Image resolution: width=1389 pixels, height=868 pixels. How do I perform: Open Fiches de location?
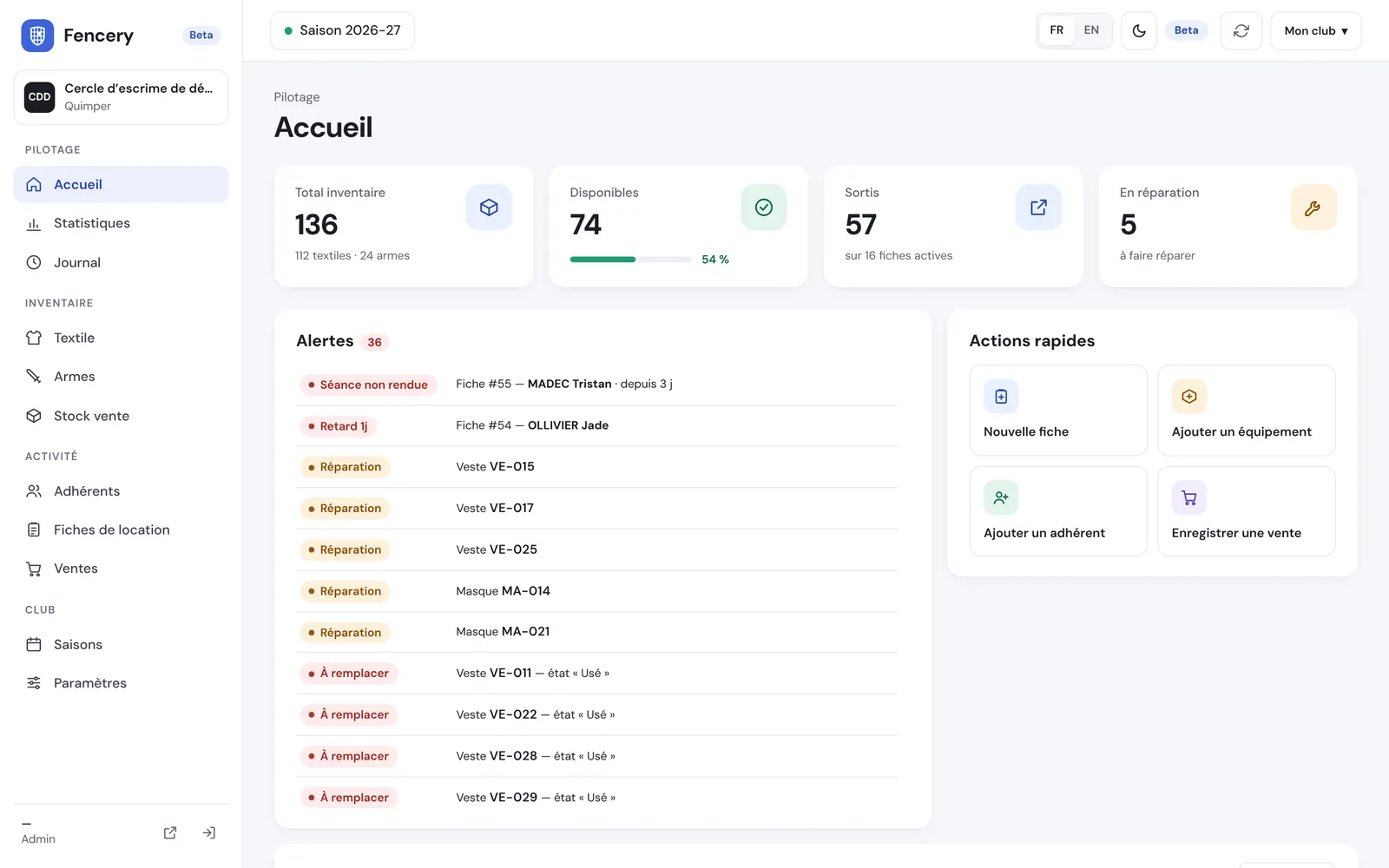(121, 529)
